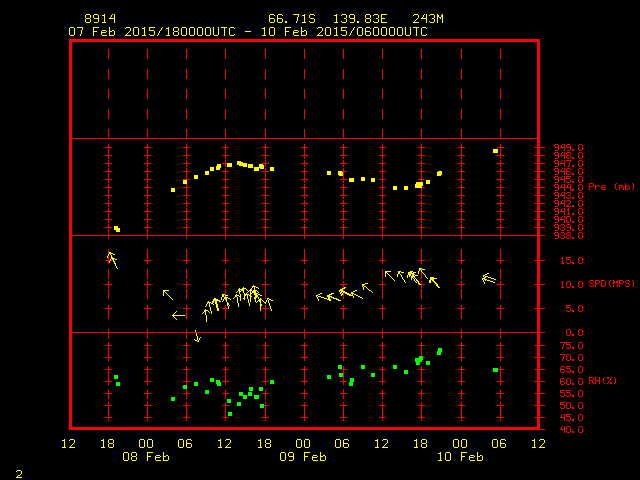Image resolution: width=640 pixels, height=480 pixels.
Task: Select the longitude value 139.83E
Action: [x=360, y=19]
